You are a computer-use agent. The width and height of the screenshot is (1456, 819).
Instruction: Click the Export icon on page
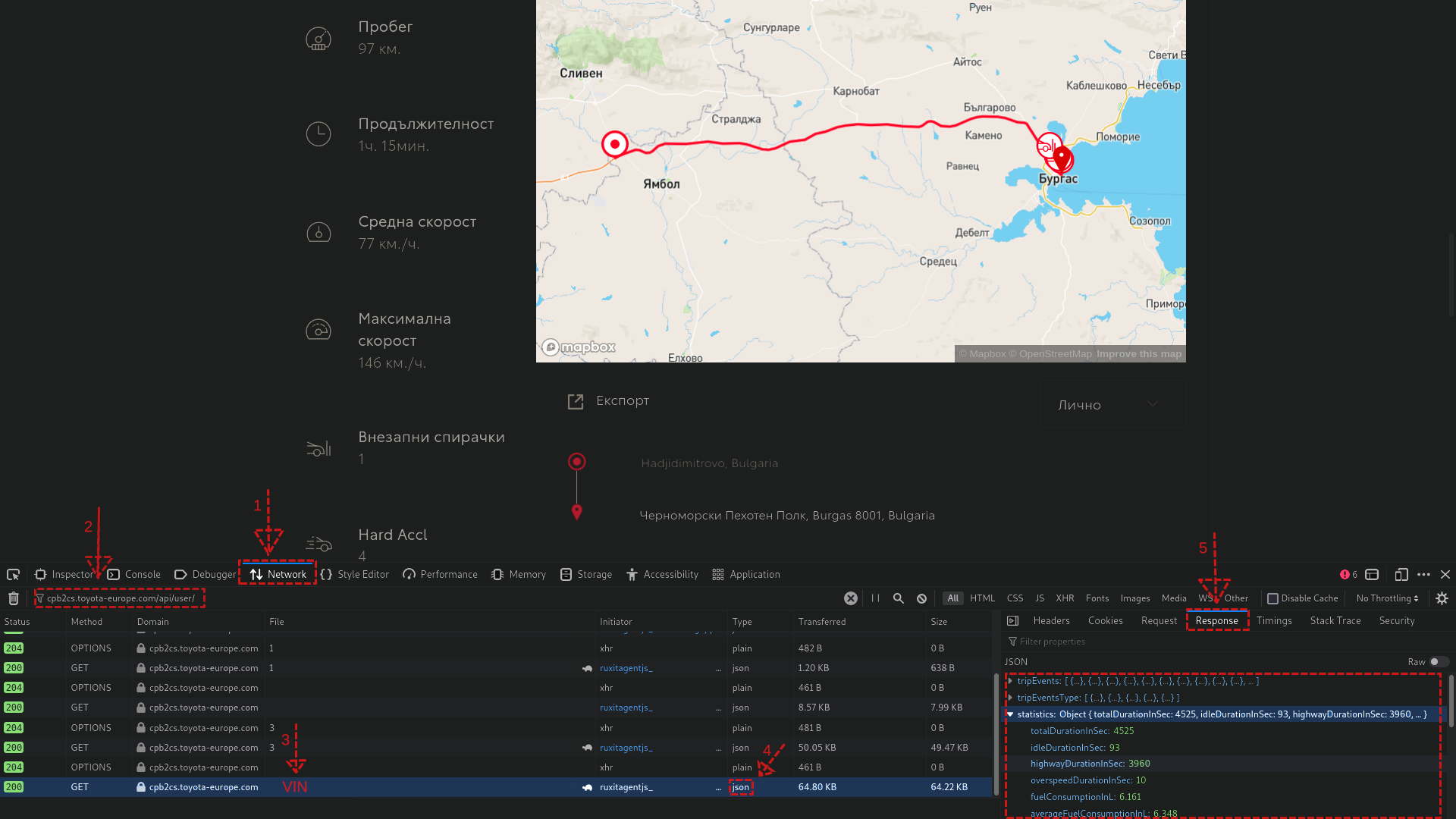(x=576, y=401)
